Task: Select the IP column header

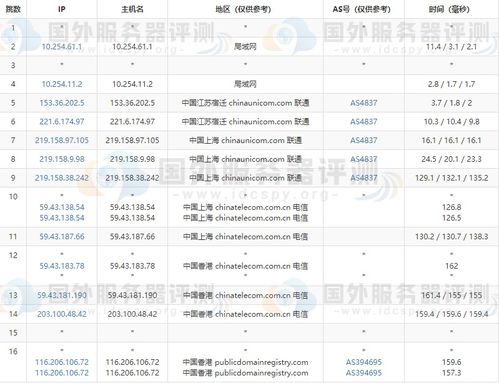Action: click(62, 9)
